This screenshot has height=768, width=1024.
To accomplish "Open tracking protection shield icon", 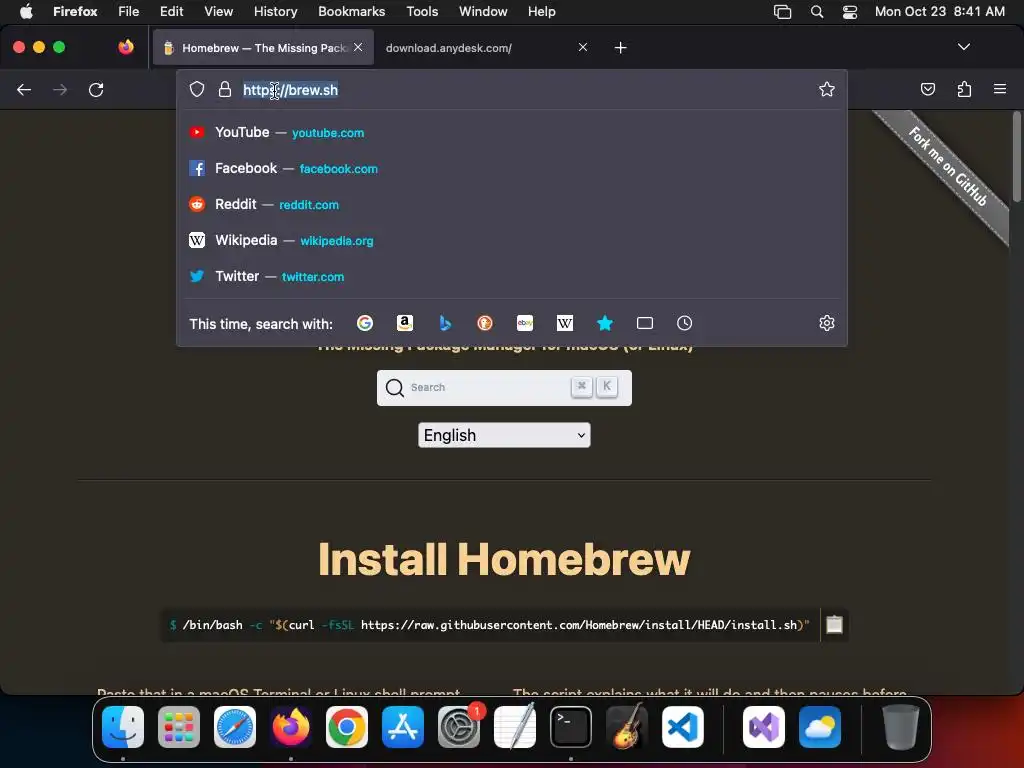I will click(x=197, y=89).
